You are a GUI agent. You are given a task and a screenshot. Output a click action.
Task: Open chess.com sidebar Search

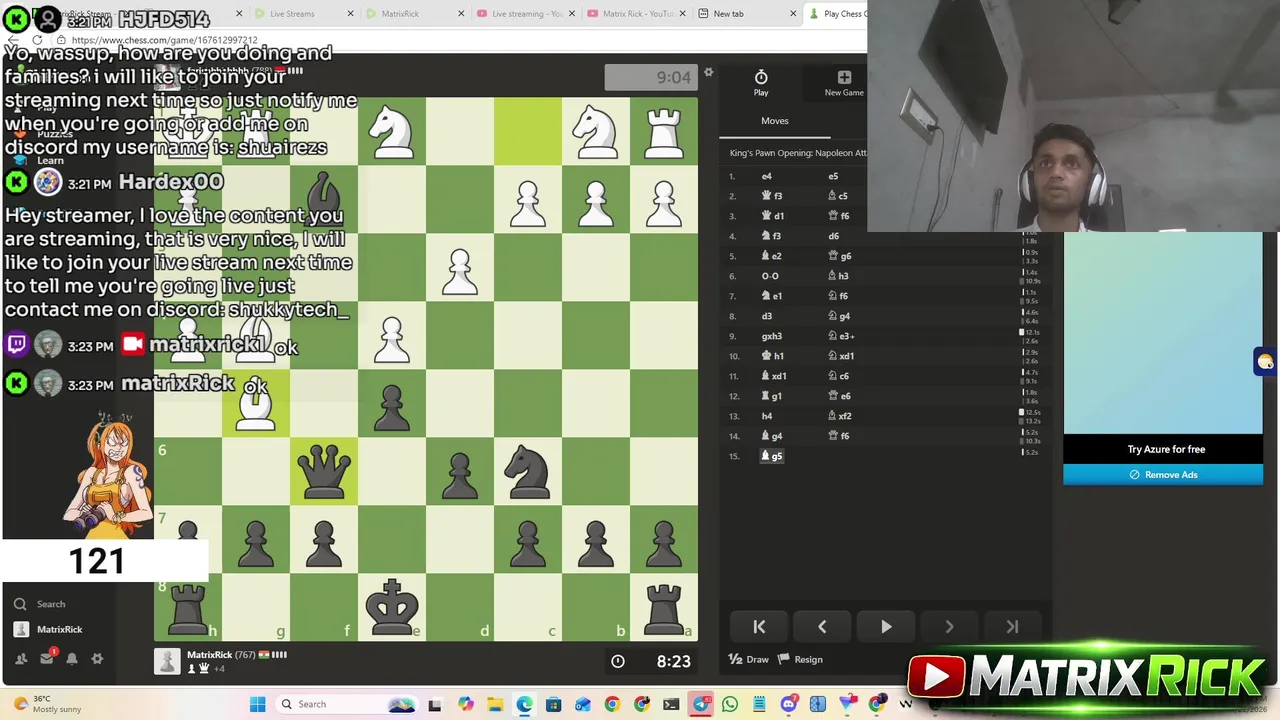tap(40, 604)
